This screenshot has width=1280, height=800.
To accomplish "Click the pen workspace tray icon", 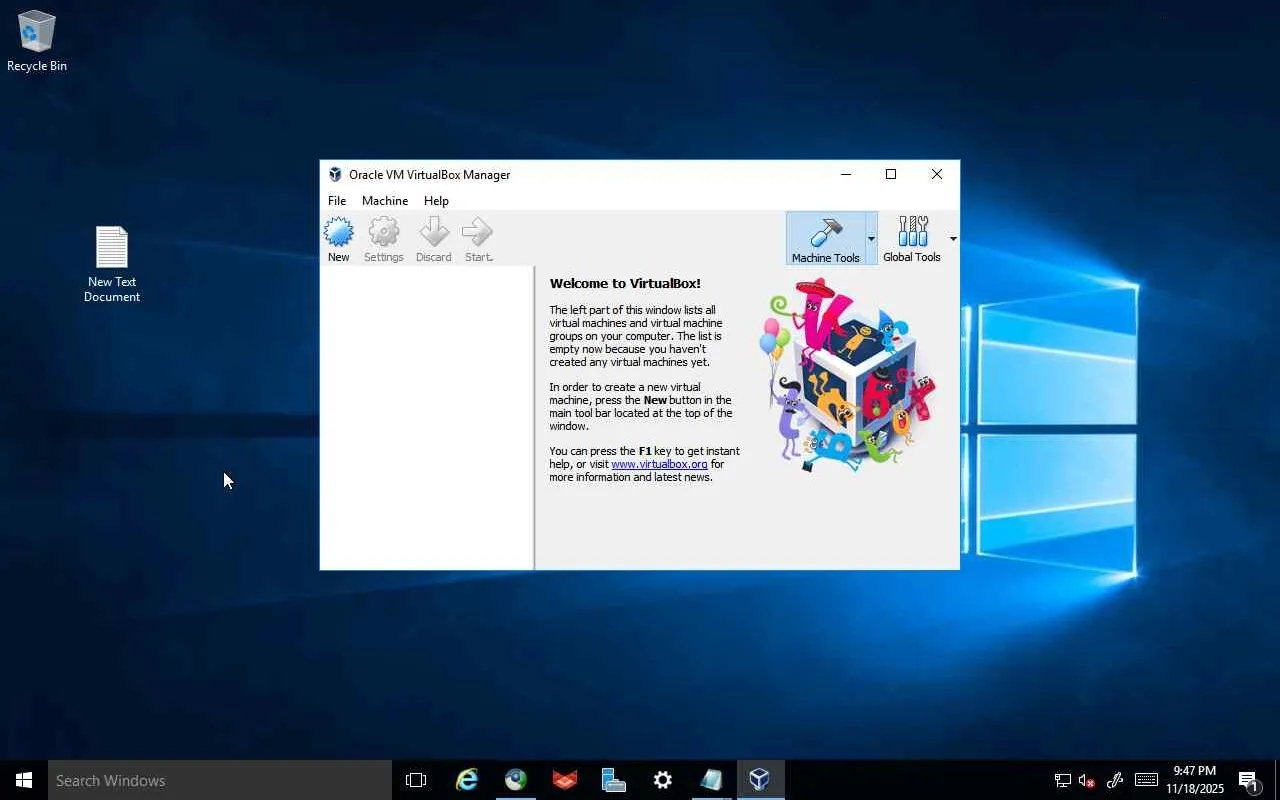I will click(x=1115, y=780).
